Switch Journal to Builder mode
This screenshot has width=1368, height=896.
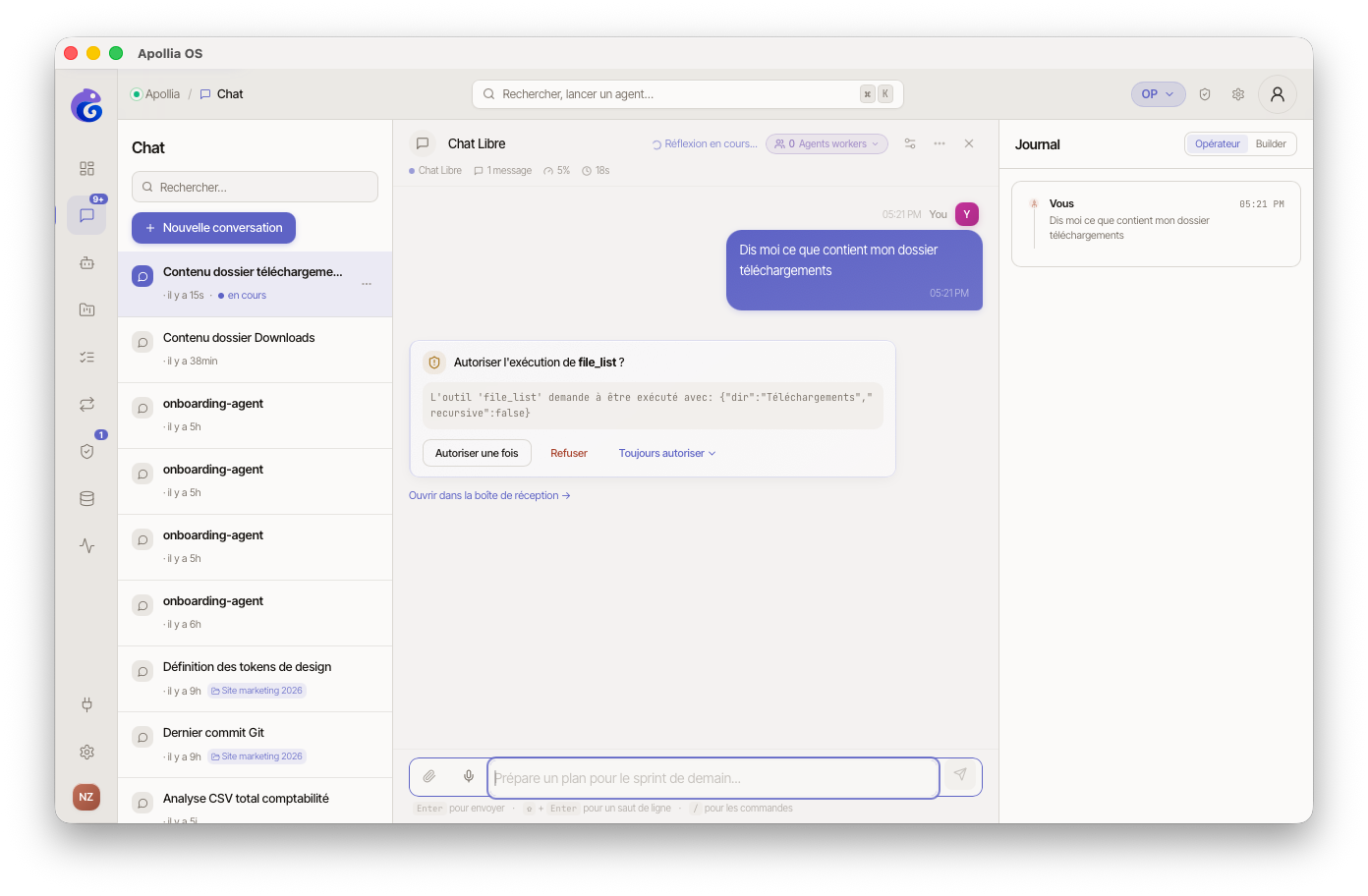(1271, 143)
